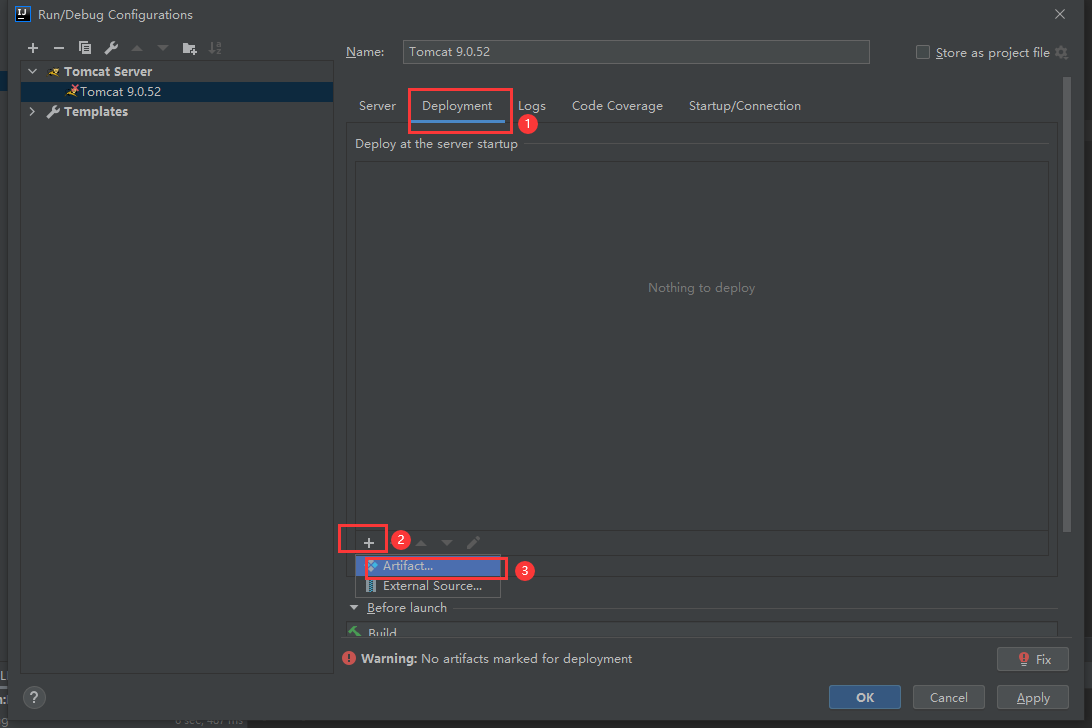Click the Cancel button

948,697
